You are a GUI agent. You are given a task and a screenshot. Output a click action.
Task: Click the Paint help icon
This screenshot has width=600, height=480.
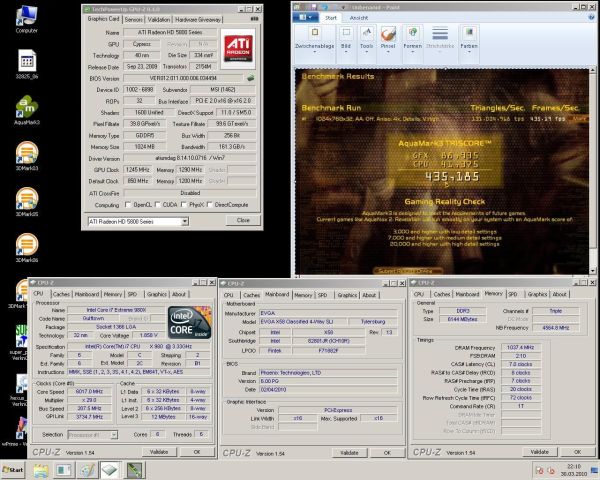click(592, 17)
